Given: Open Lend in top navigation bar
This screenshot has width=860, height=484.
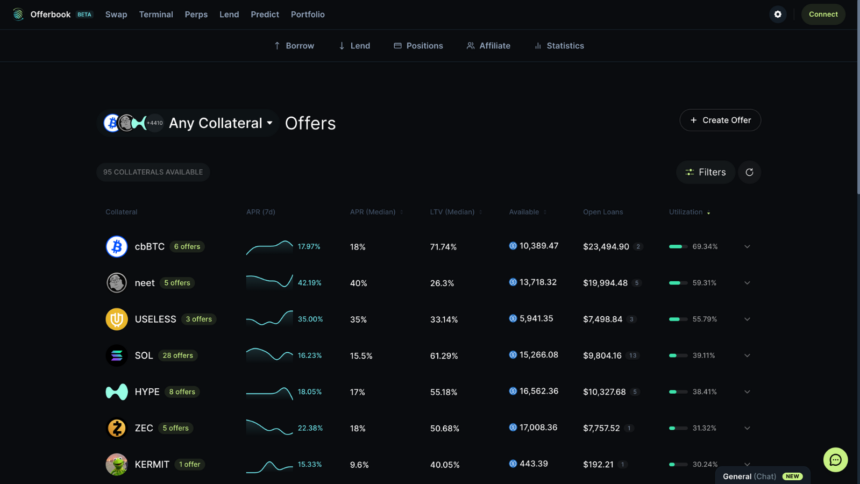Looking at the screenshot, I should click(229, 14).
